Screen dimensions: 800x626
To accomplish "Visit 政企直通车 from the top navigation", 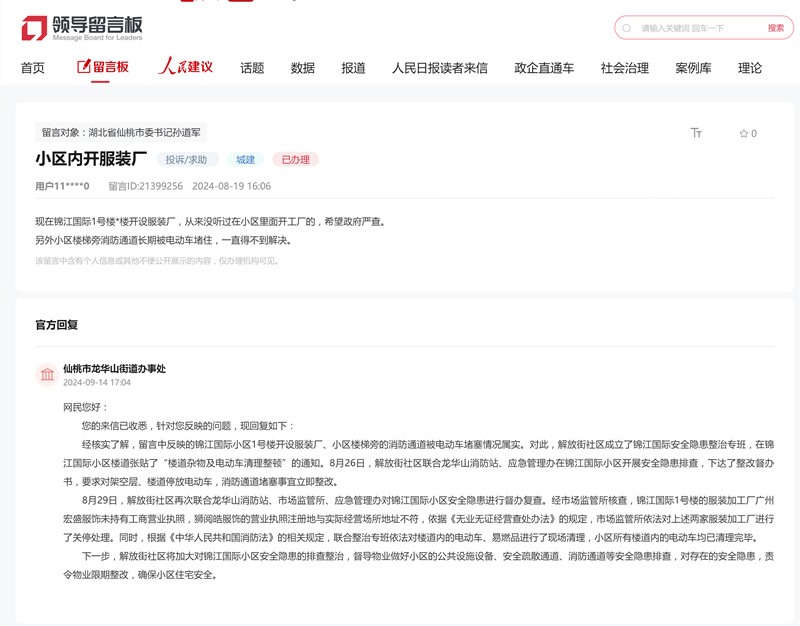I will (542, 68).
